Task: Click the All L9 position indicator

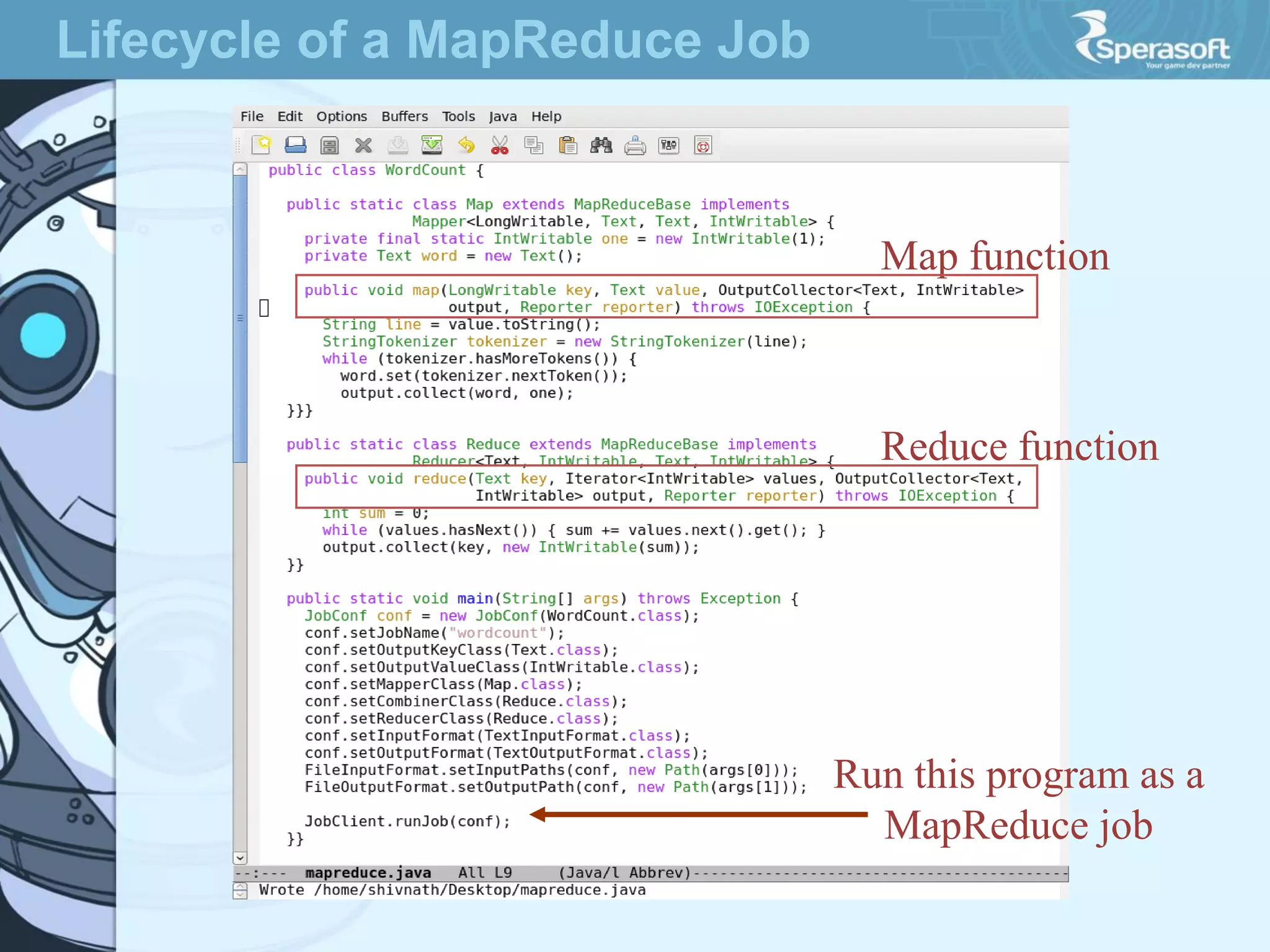Action: click(485, 873)
